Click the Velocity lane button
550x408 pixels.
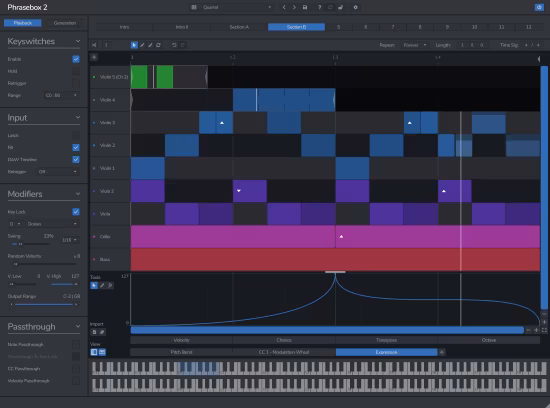point(181,340)
